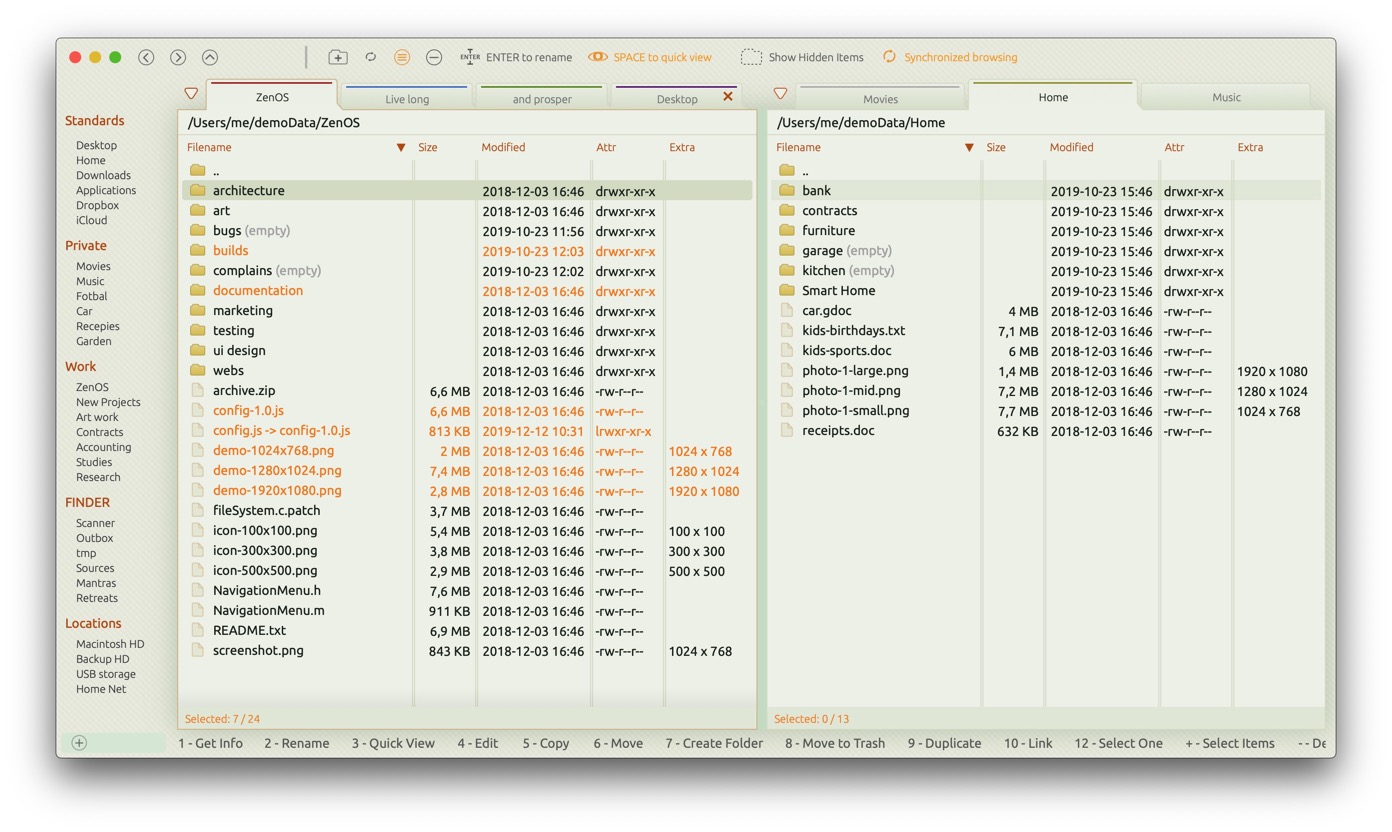Click the back navigation arrow
This screenshot has height=832, width=1392.
pos(146,58)
